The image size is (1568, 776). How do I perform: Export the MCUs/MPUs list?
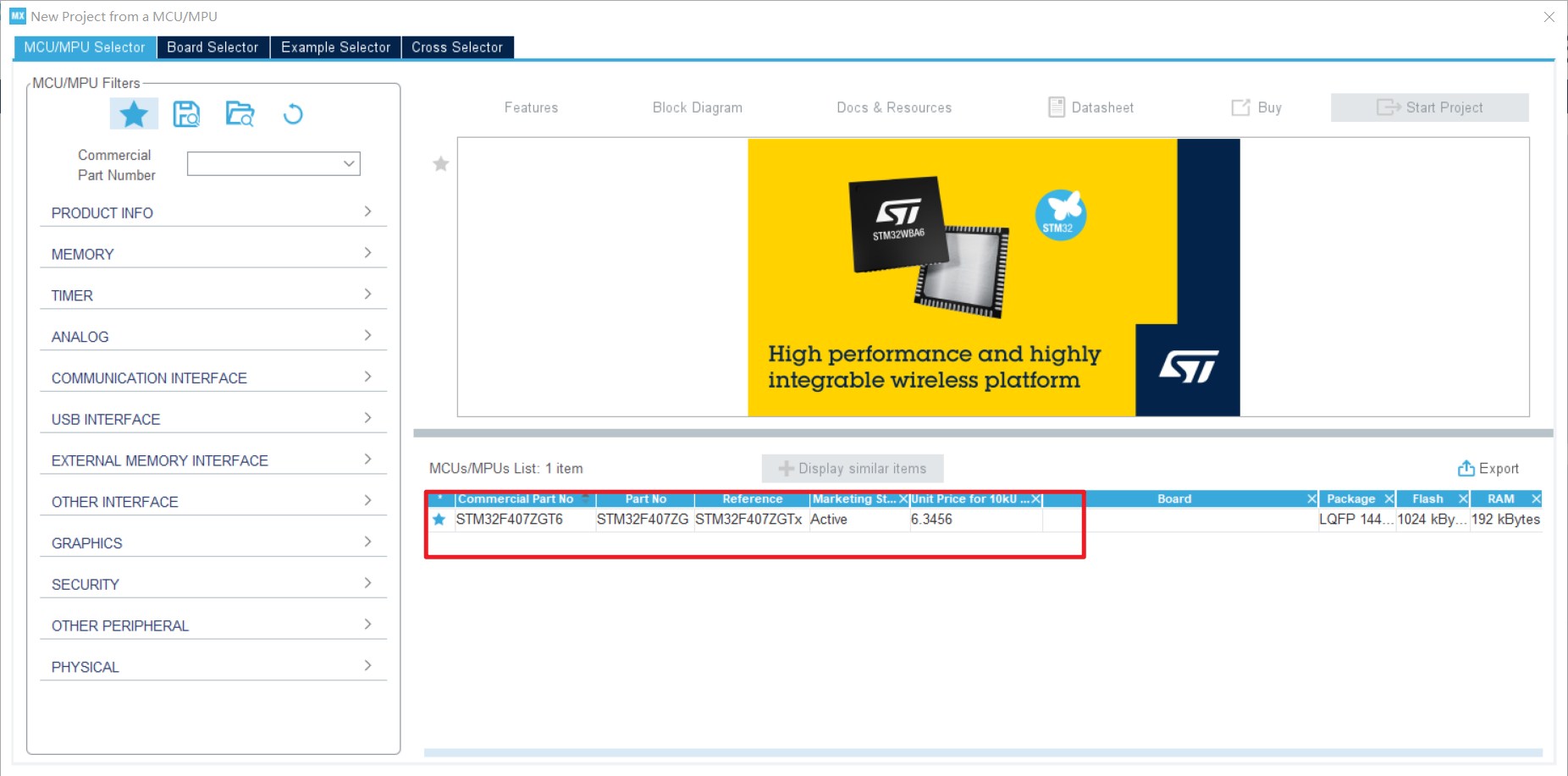pyautogui.click(x=1488, y=468)
